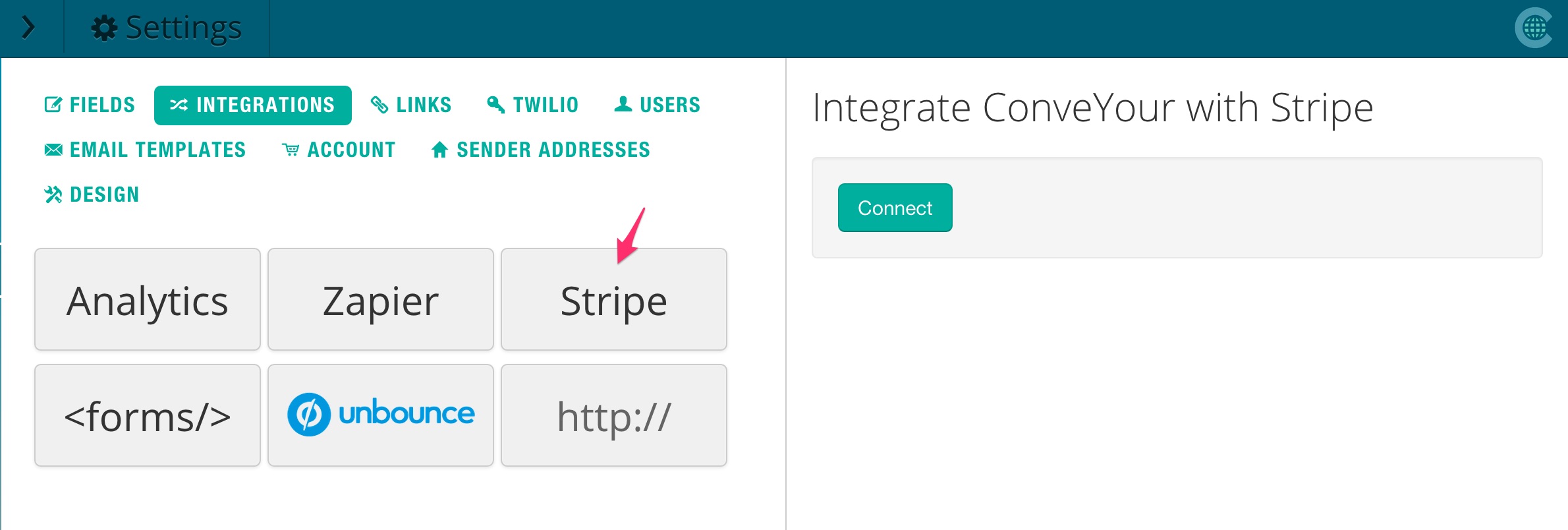Click the Unbounce circular logo icon
This screenshot has height=530, width=1568.
tap(309, 415)
